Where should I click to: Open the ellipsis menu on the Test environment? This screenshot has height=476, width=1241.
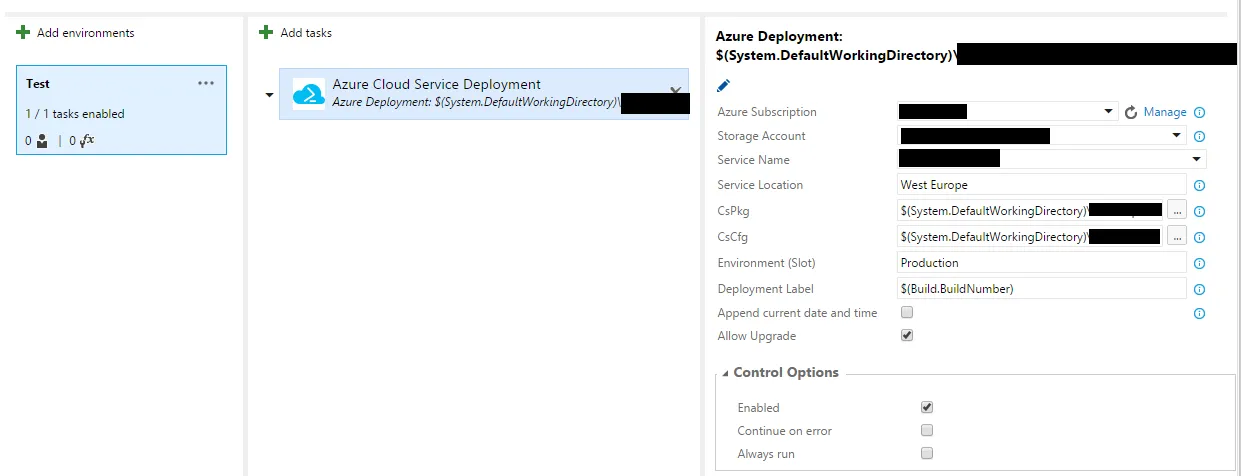[x=206, y=83]
